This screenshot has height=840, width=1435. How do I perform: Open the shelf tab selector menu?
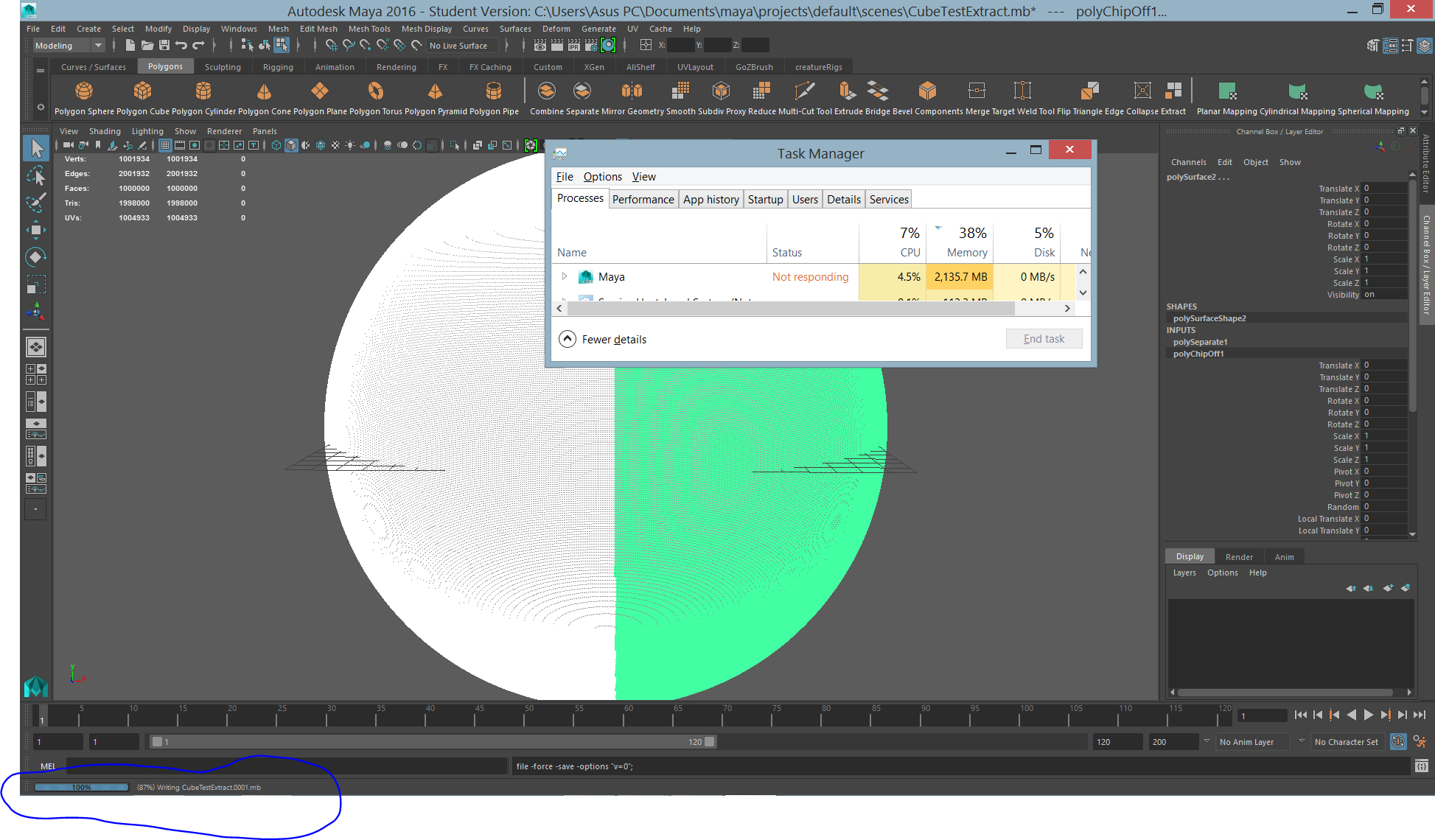pyautogui.click(x=41, y=70)
